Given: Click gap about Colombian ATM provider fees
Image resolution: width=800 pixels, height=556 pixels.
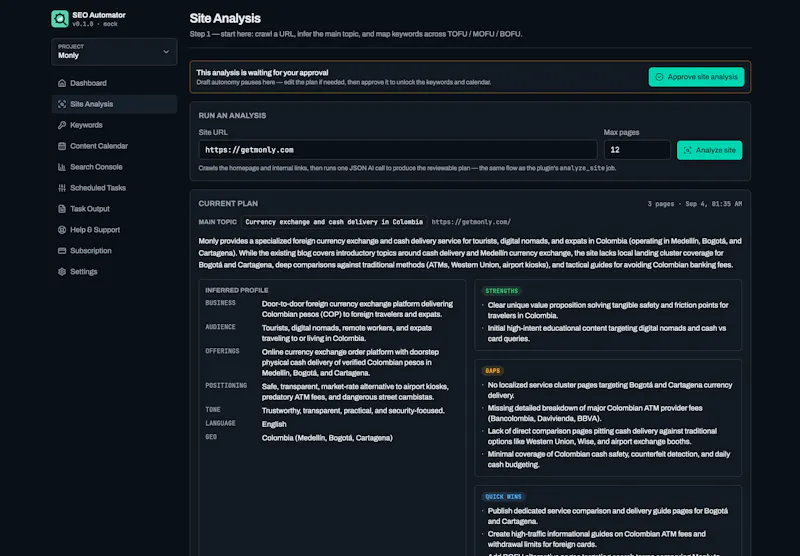Looking at the screenshot, I should point(595,413).
